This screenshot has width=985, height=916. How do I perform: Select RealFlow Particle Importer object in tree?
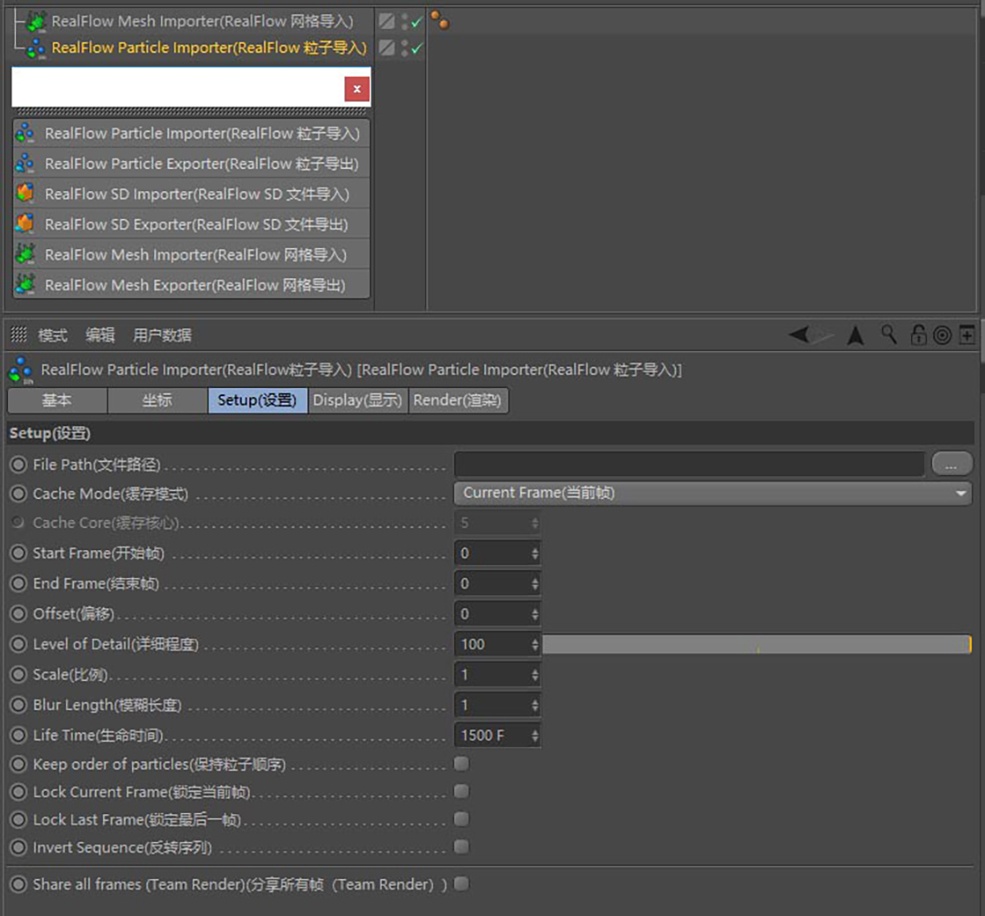[x=209, y=48]
